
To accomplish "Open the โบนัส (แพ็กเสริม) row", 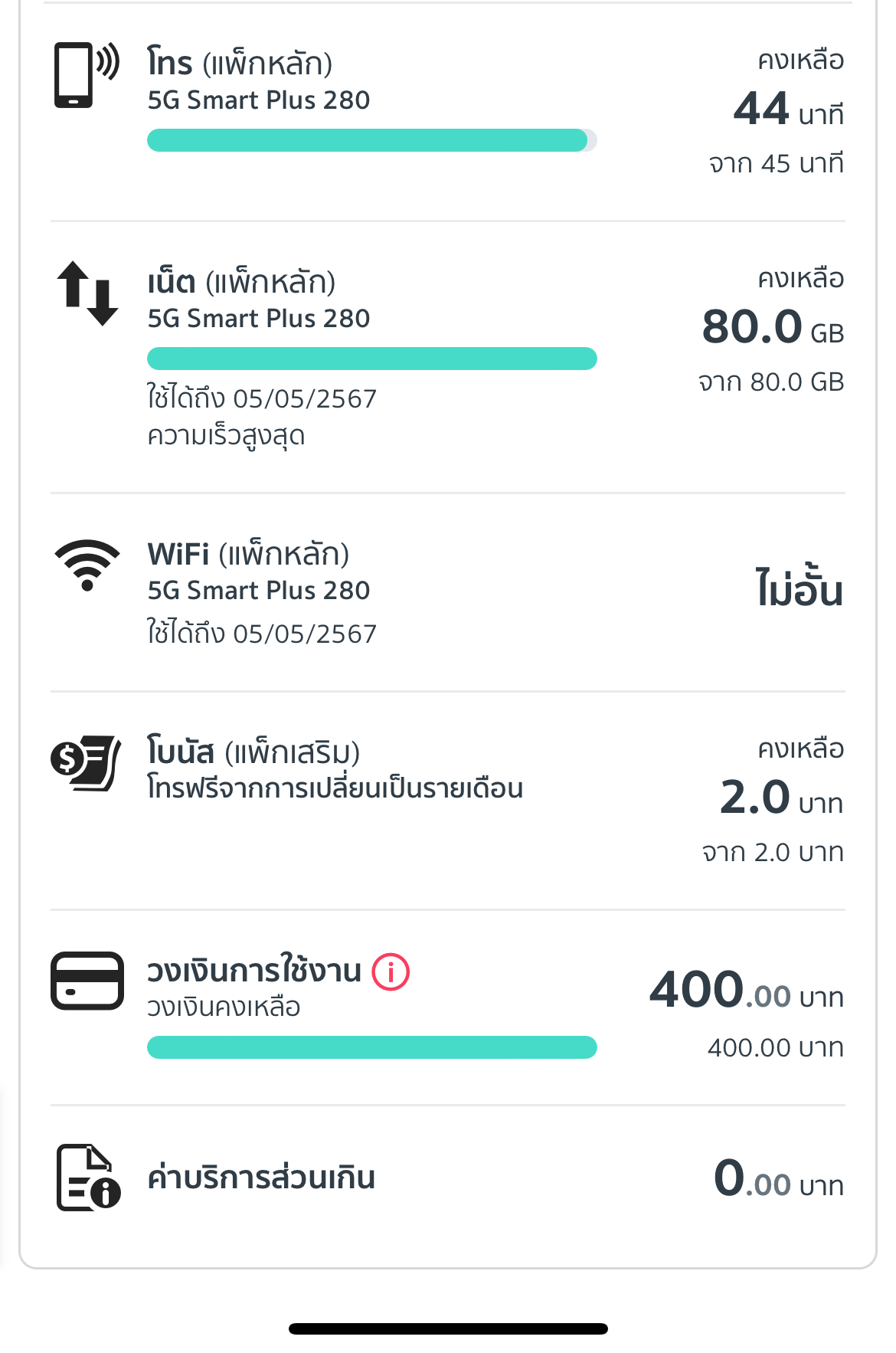I will tap(448, 801).
